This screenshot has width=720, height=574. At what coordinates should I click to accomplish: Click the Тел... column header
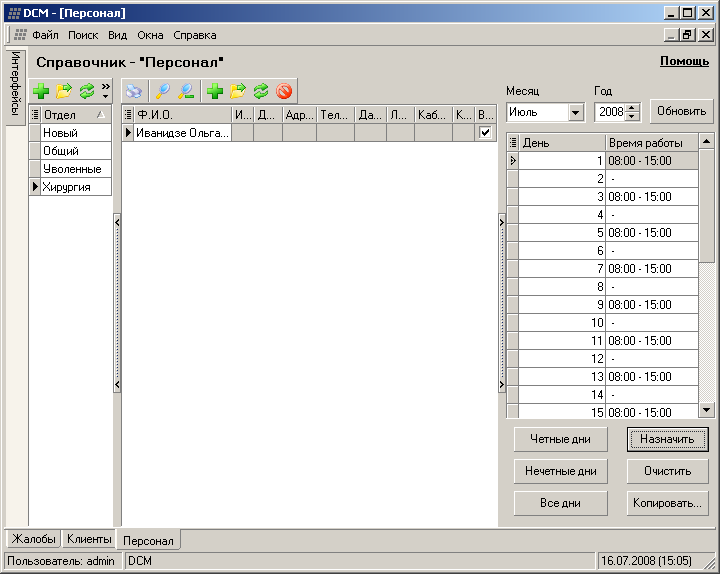pyautogui.click(x=335, y=114)
